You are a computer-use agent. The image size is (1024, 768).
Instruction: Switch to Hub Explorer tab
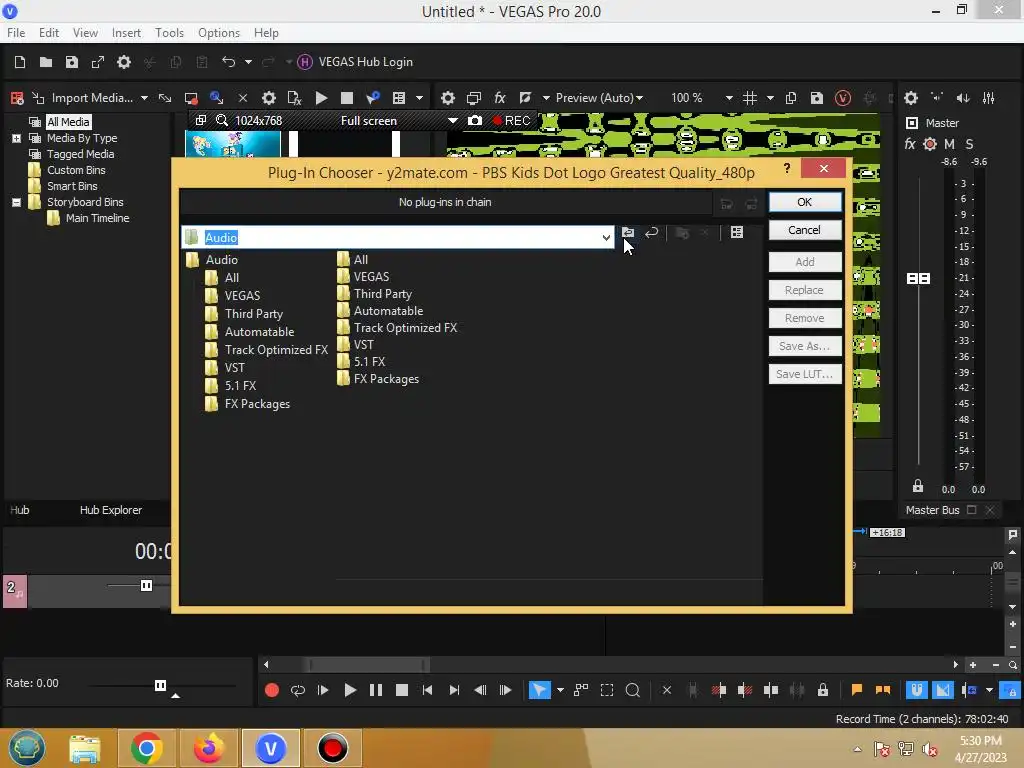(x=110, y=510)
